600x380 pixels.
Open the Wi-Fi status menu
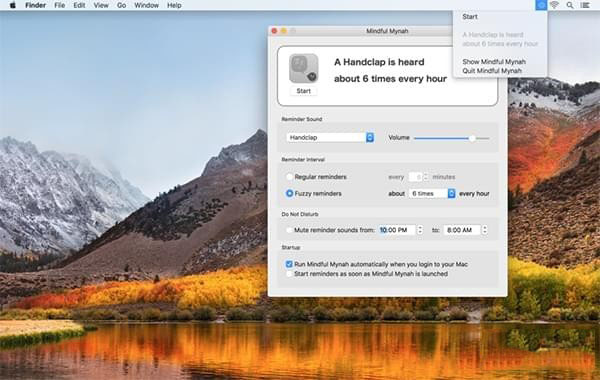(x=554, y=5)
